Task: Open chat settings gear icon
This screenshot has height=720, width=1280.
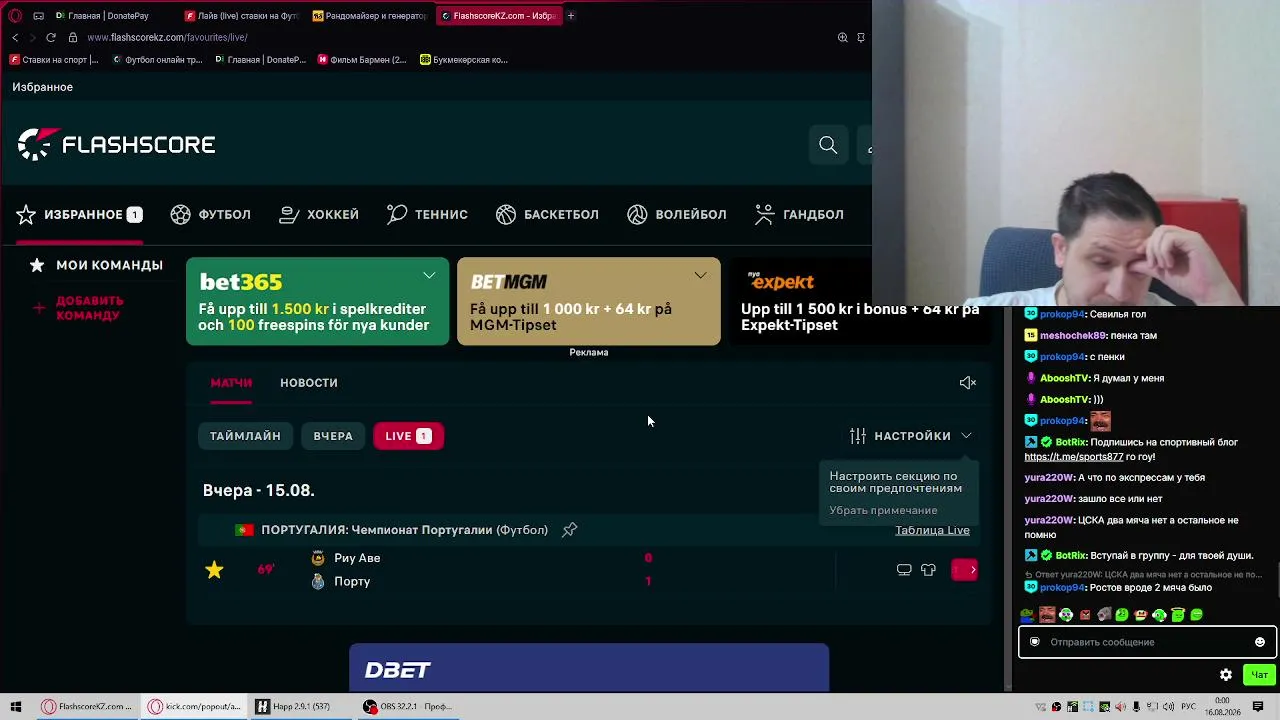Action: pos(1226,675)
